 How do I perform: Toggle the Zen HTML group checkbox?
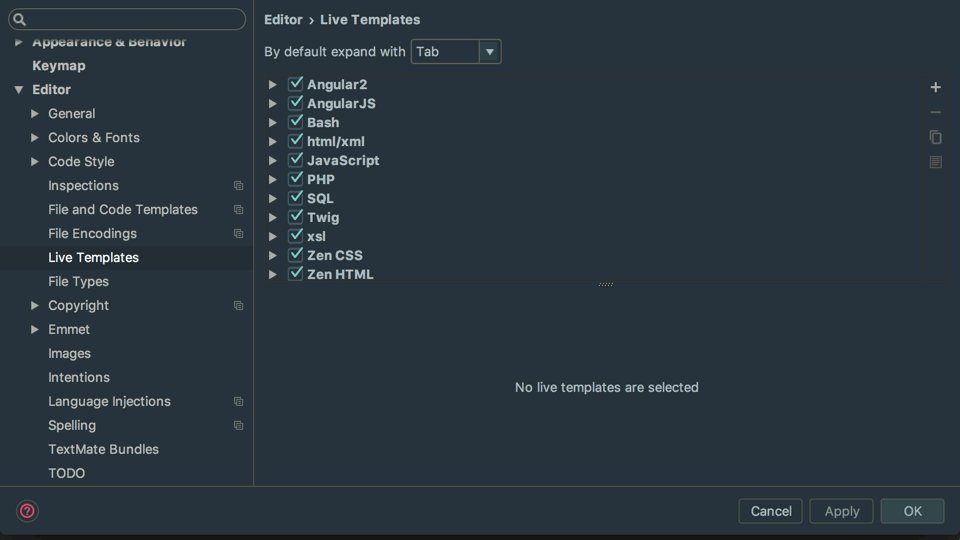296,274
